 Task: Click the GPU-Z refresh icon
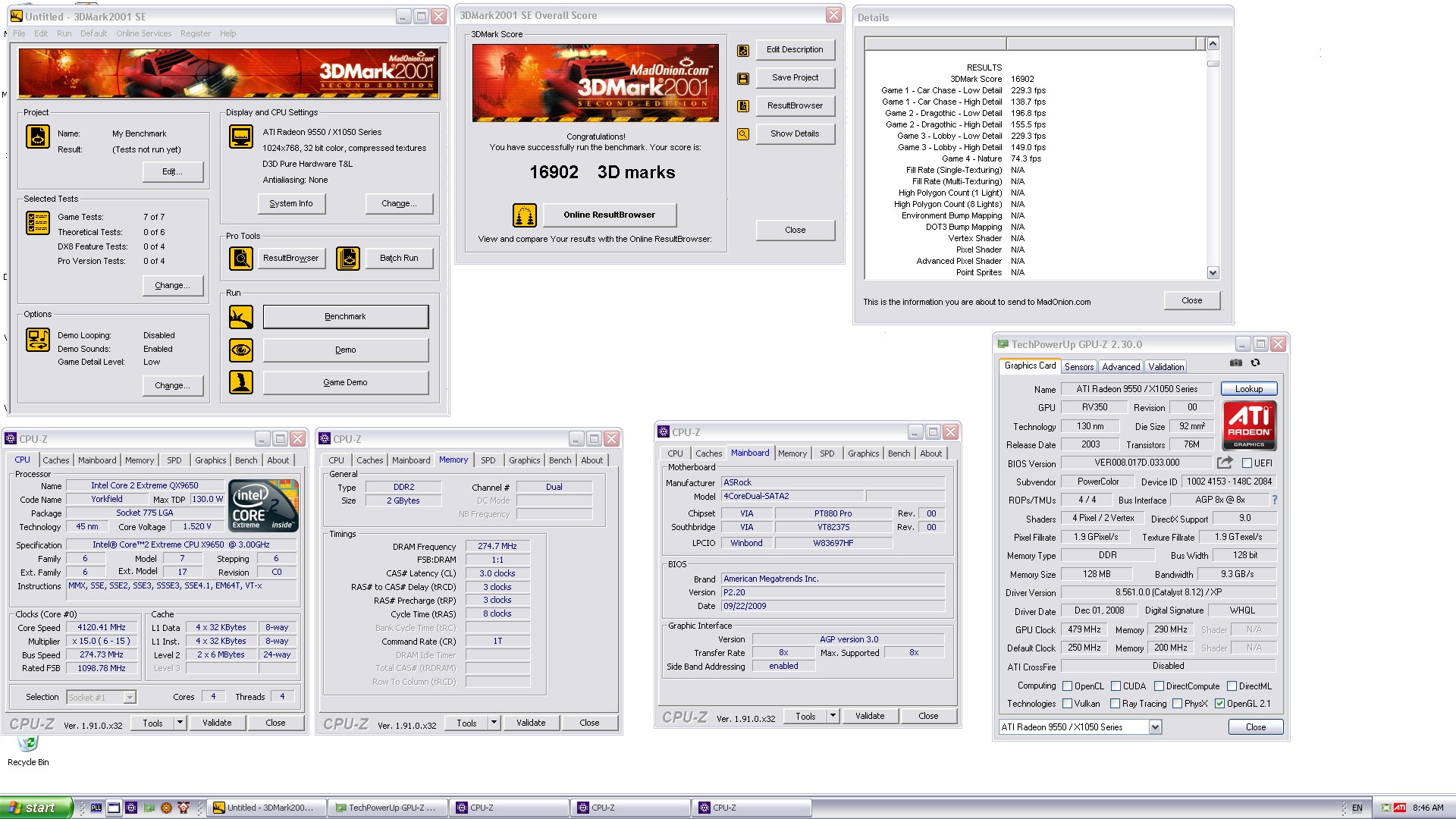click(x=1256, y=363)
